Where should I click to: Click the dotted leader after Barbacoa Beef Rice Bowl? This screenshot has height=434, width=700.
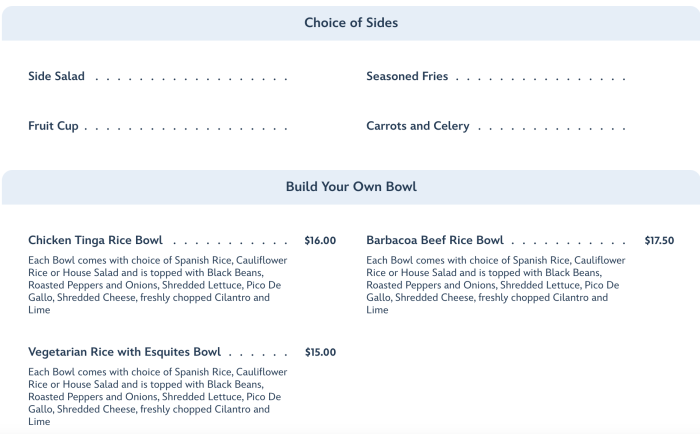pos(568,242)
